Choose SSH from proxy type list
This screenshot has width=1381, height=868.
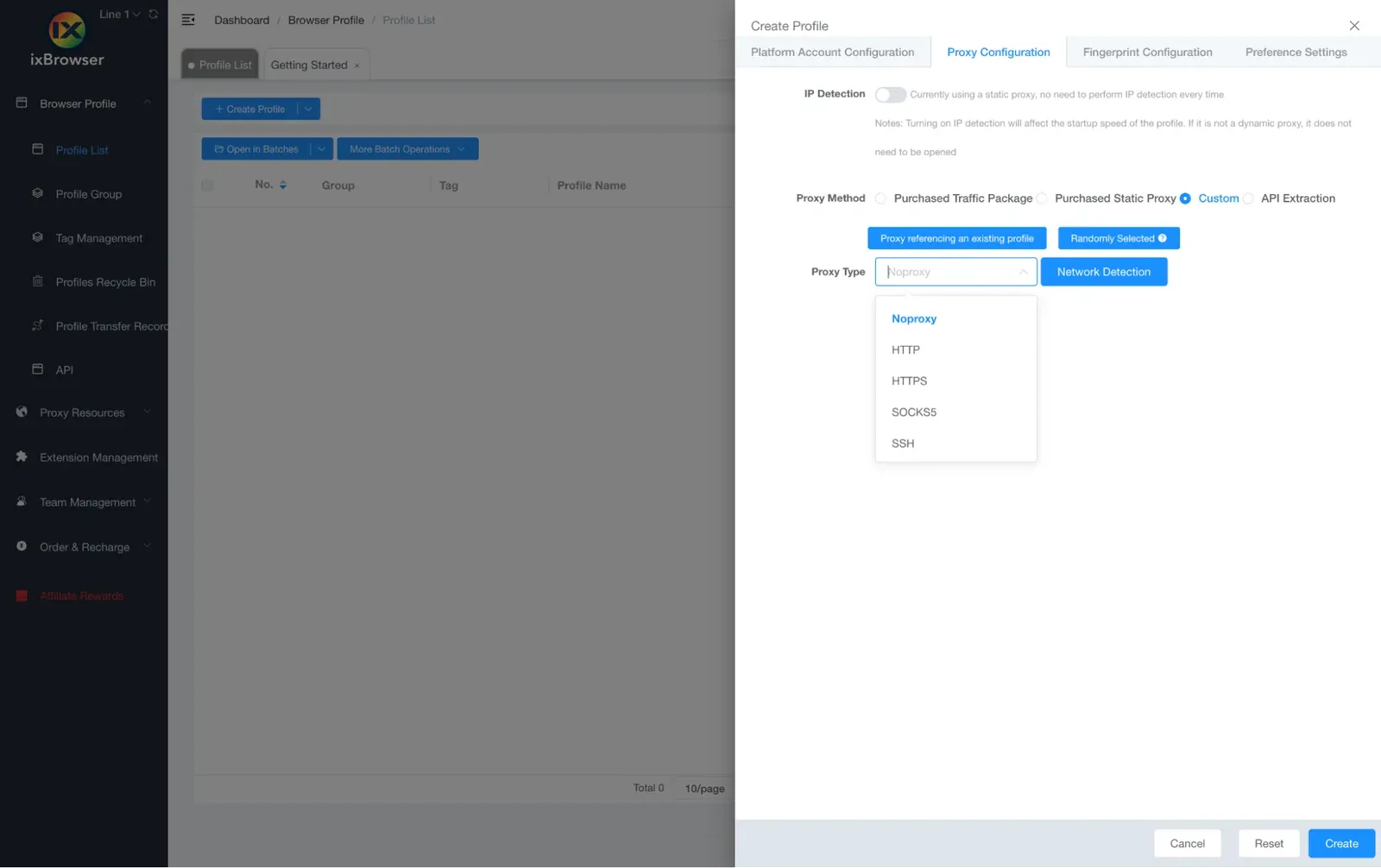pos(955,443)
